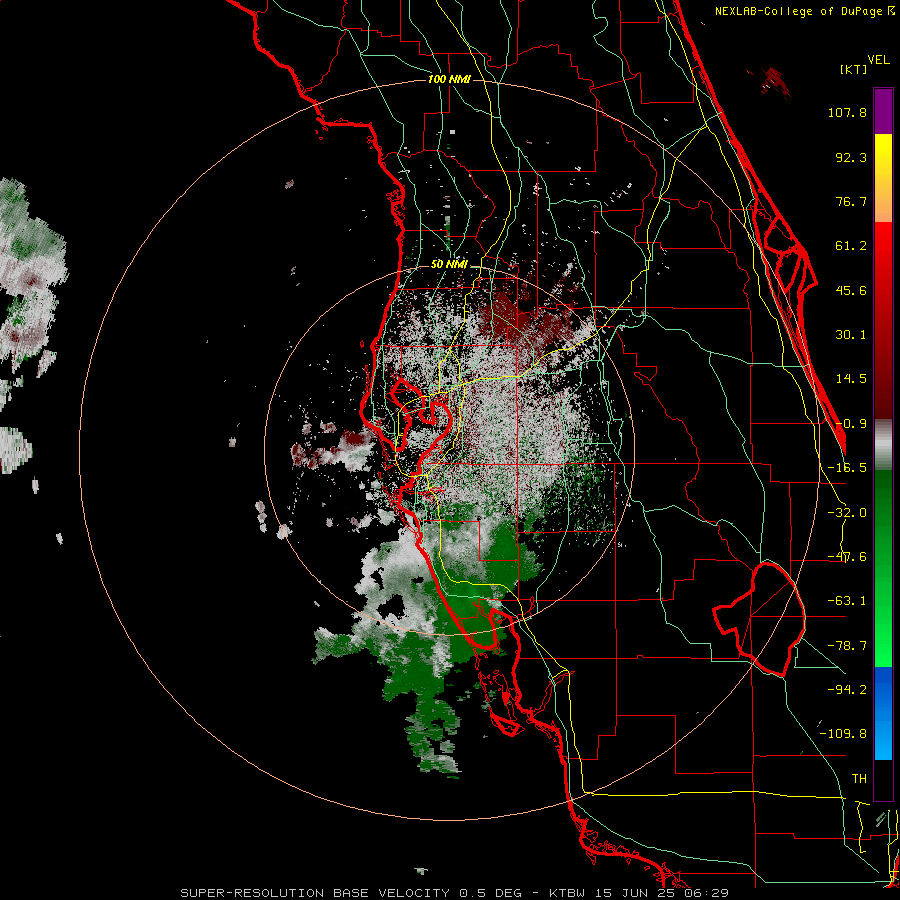Click the purple segment of the velocity color bar
The height and width of the screenshot is (900, 900).
pos(883,111)
